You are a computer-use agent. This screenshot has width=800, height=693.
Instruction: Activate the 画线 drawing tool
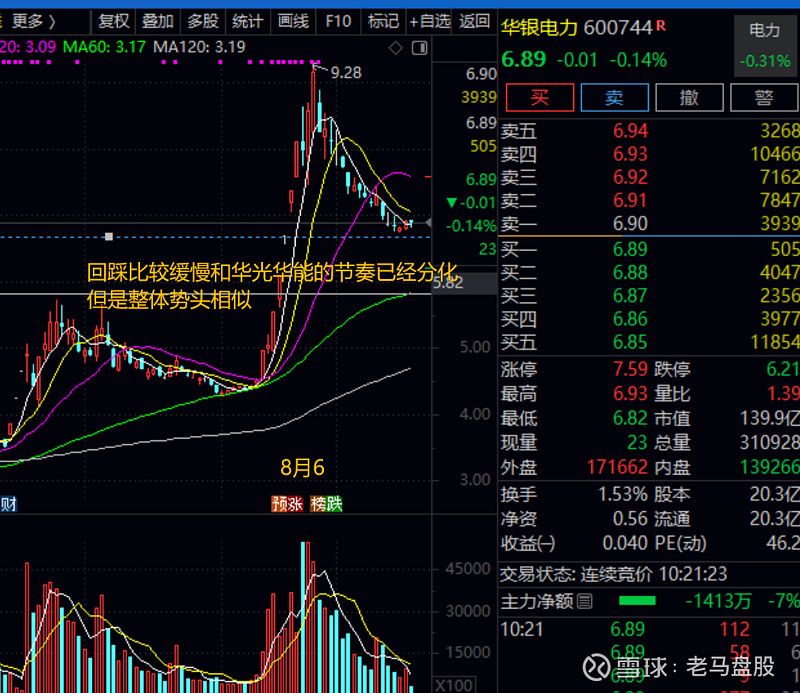293,21
